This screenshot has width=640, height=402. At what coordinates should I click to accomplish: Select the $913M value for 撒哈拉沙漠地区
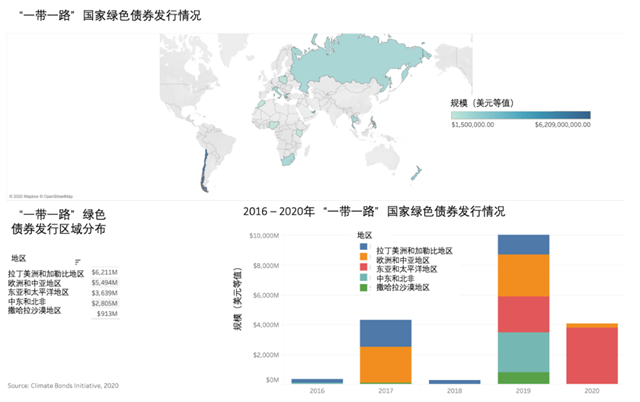106,313
